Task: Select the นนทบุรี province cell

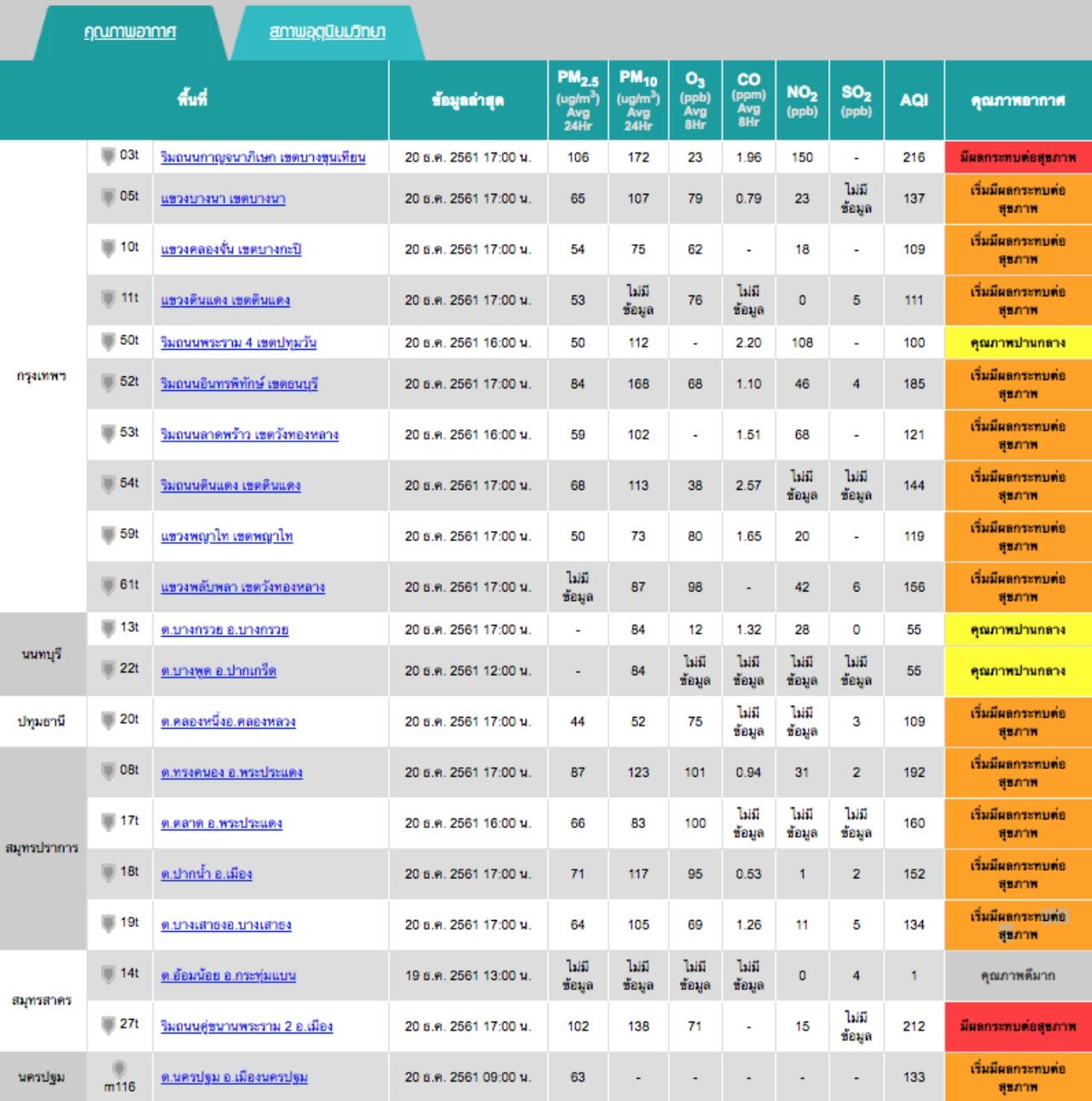Action: tap(43, 655)
